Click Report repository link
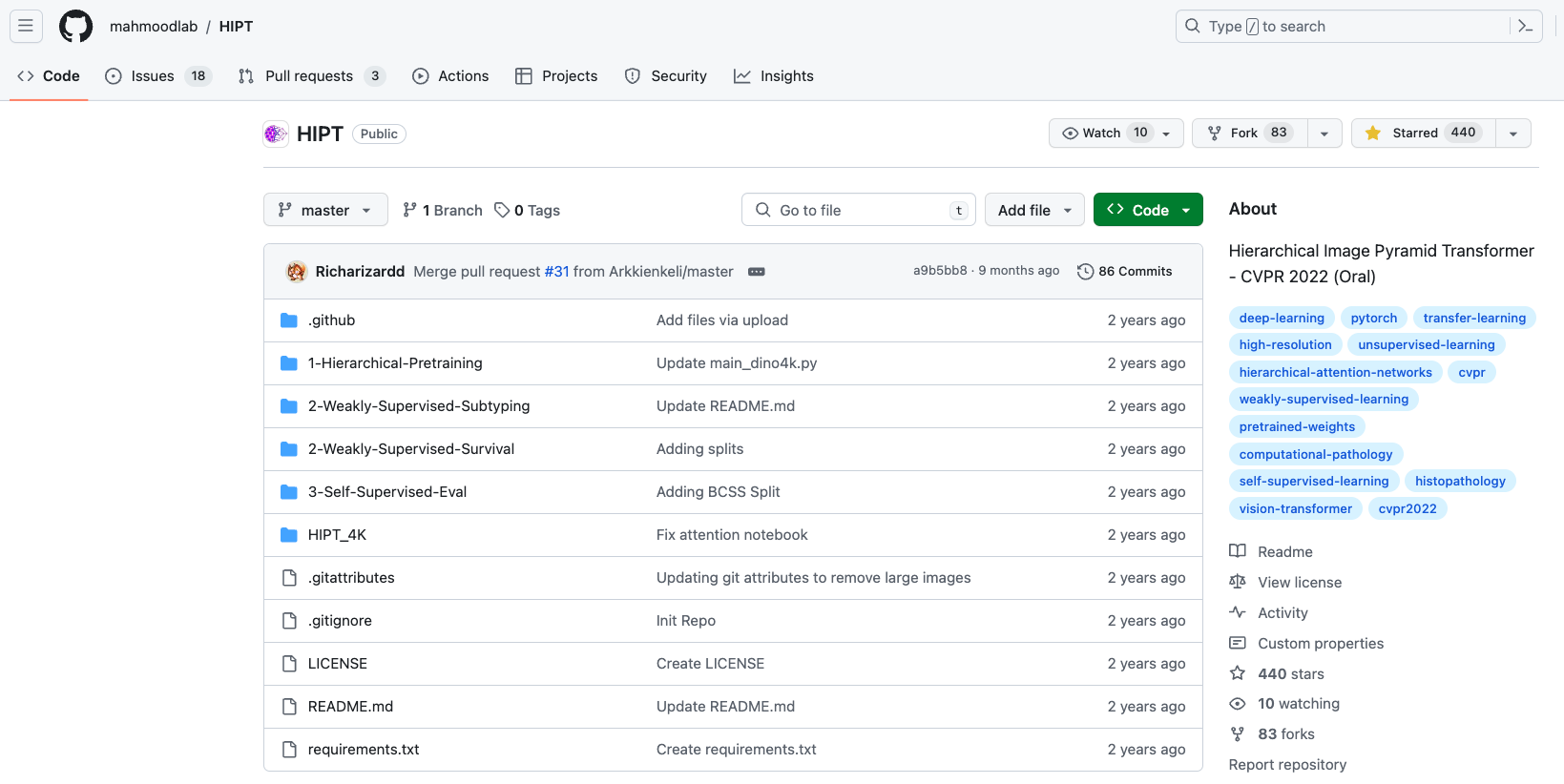The height and width of the screenshot is (784, 1564). tap(1287, 764)
